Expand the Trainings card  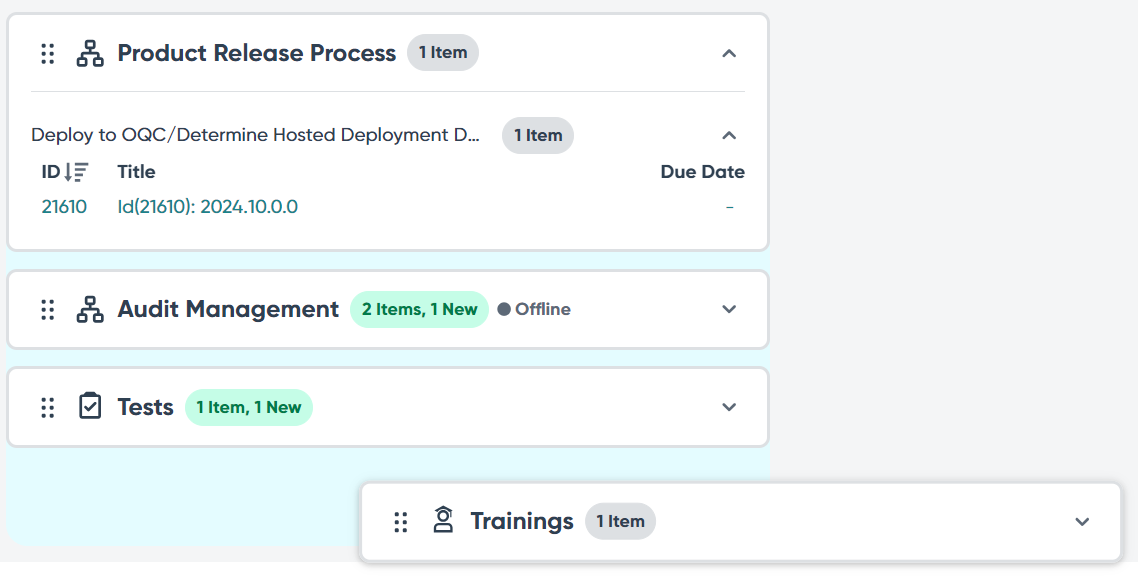coord(1082,521)
